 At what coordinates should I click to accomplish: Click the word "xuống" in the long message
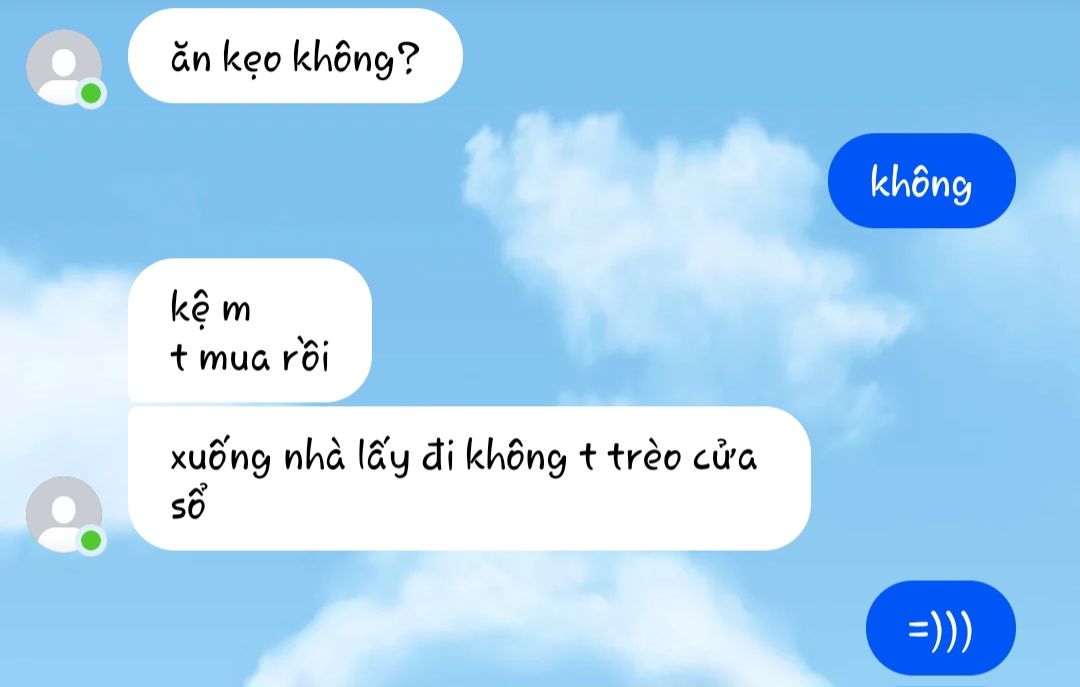[x=220, y=458]
